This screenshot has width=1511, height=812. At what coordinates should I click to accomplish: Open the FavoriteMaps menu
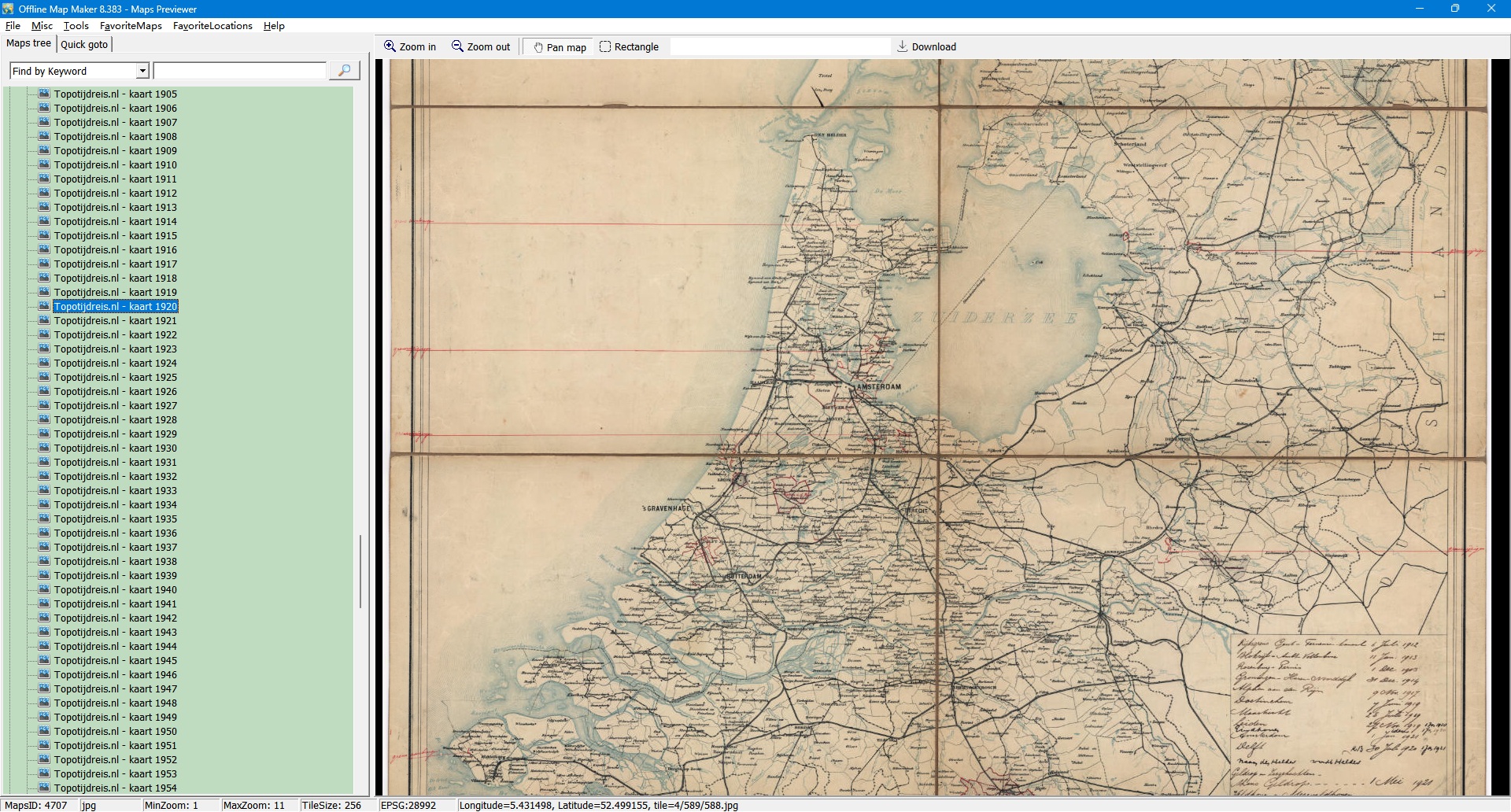131,26
